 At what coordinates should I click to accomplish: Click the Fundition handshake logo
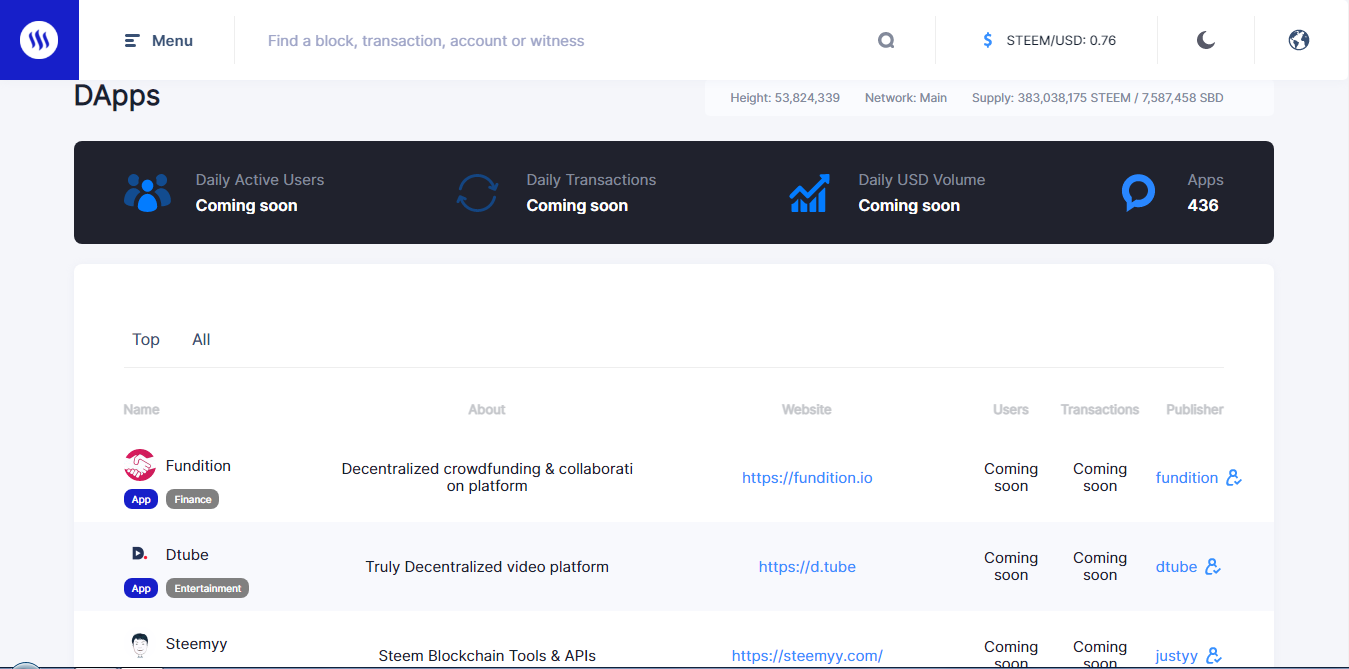[x=140, y=465]
